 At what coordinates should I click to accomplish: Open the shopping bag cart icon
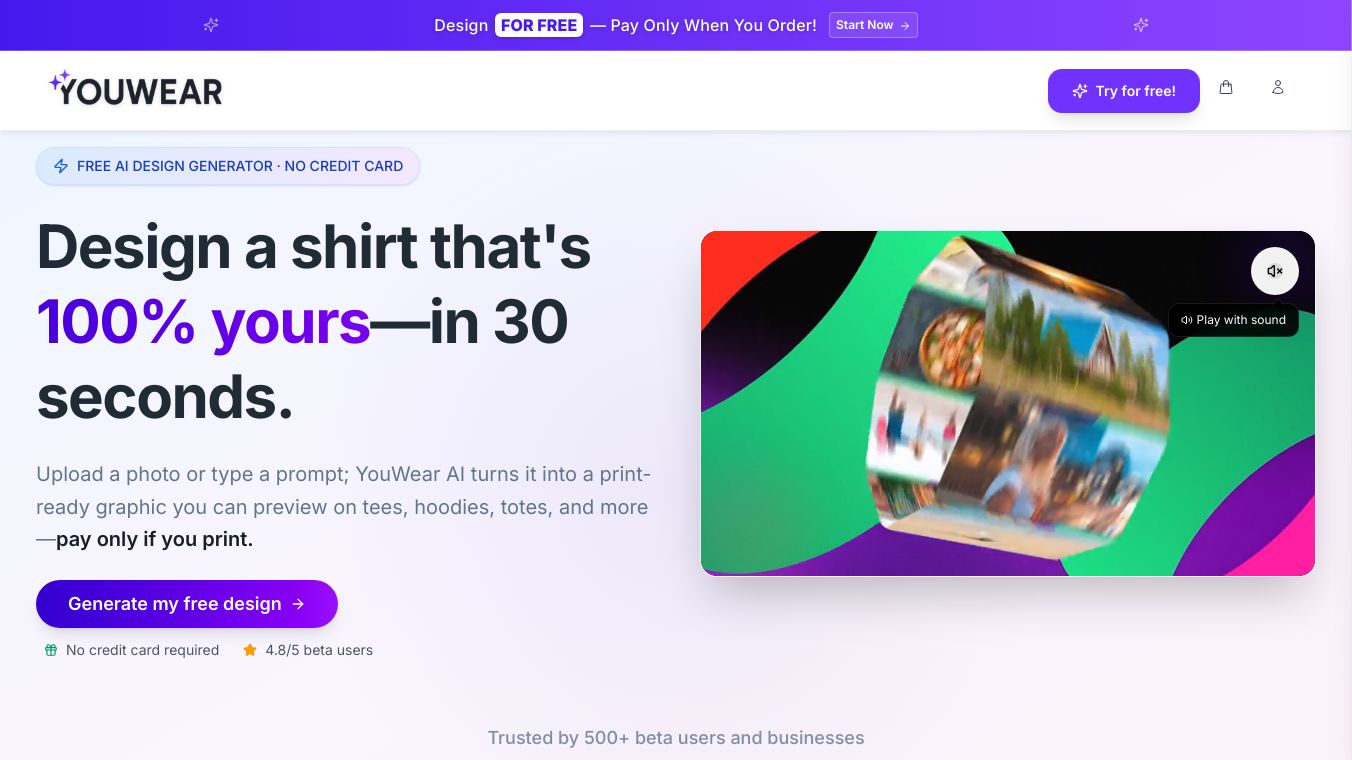click(1226, 87)
